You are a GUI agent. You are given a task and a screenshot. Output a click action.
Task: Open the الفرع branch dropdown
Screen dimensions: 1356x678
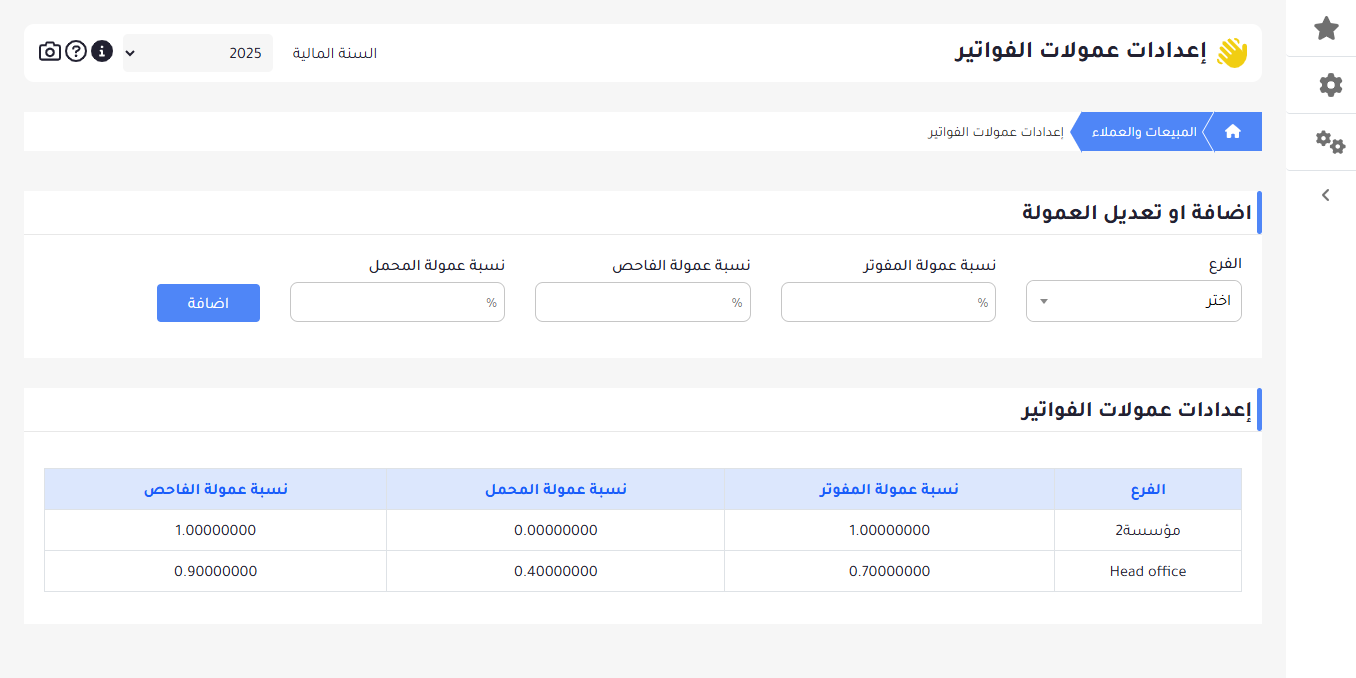pos(1134,301)
